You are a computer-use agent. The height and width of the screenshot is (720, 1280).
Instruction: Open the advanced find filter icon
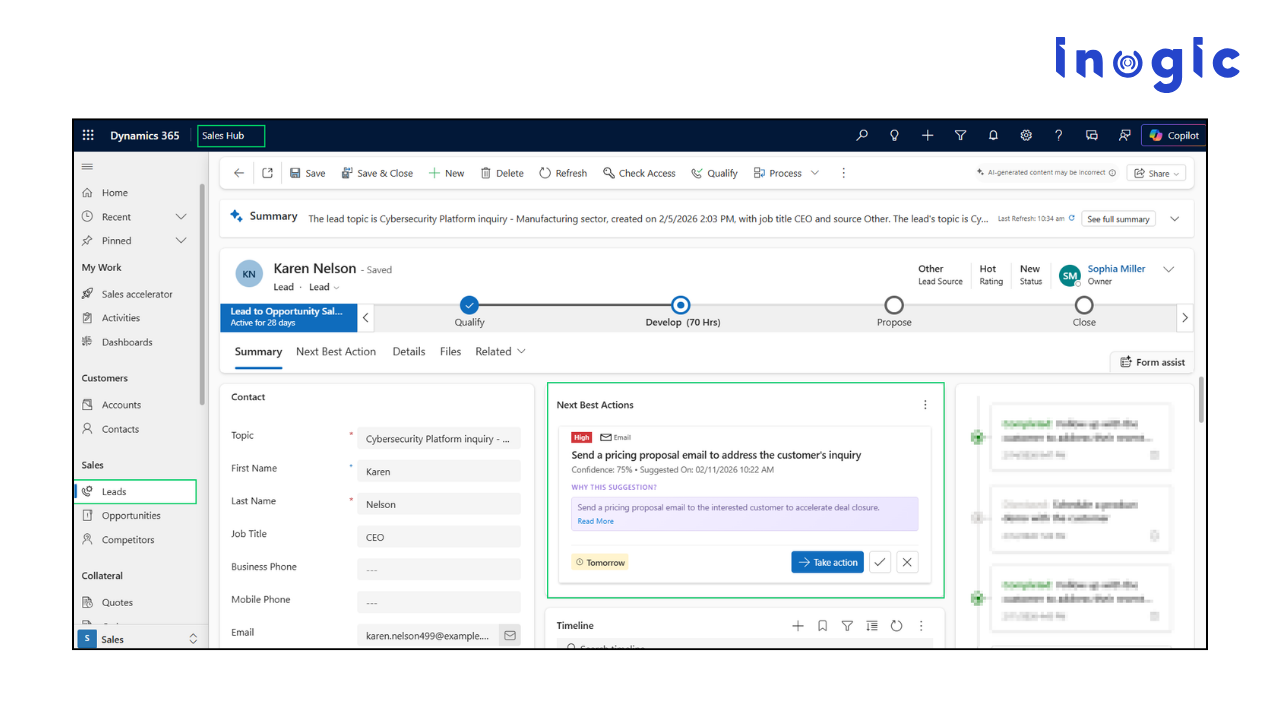pos(961,135)
